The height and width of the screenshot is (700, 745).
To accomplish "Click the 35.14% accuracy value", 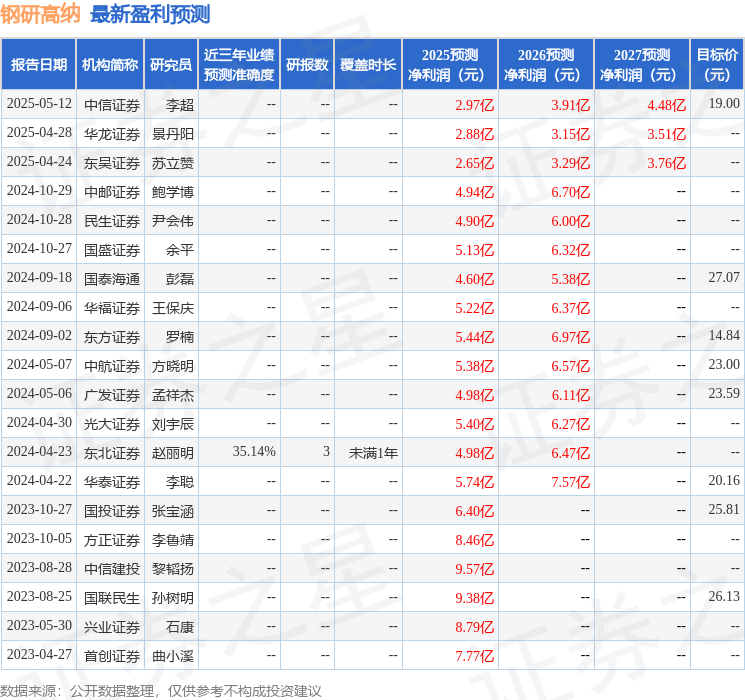I will pyautogui.click(x=254, y=451).
